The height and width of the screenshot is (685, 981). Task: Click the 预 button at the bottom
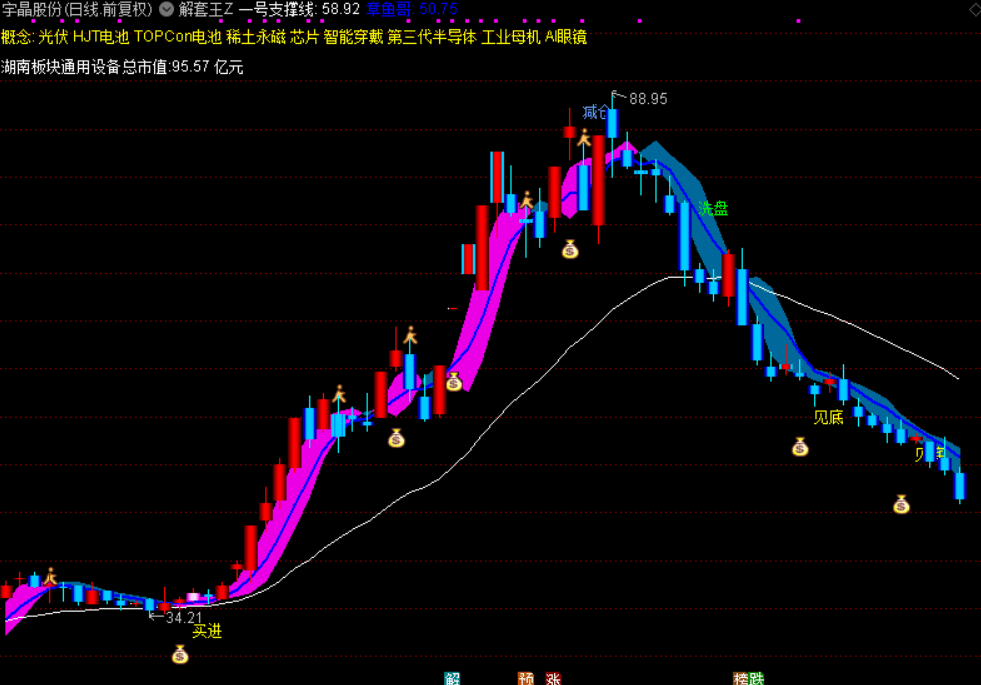tap(524, 678)
